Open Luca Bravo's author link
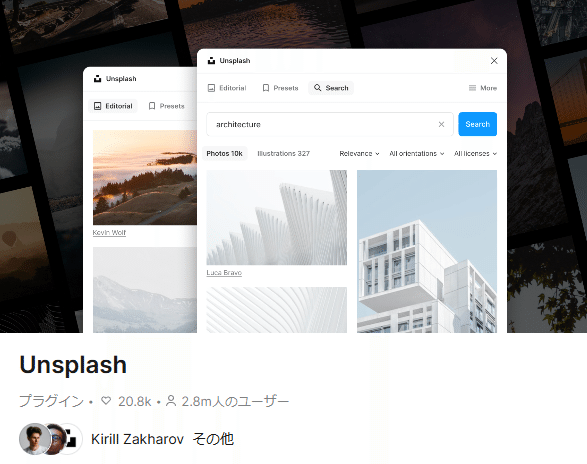The height and width of the screenshot is (464, 587). point(224,273)
